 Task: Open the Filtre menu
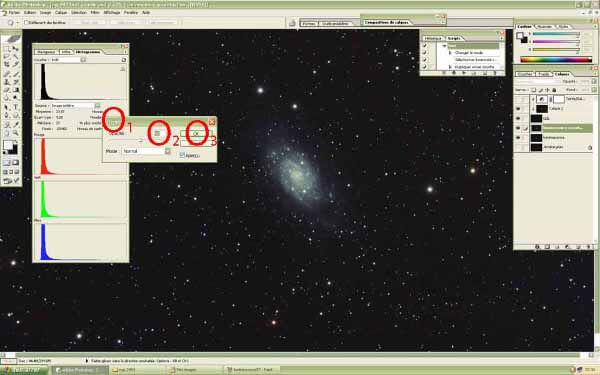point(95,13)
